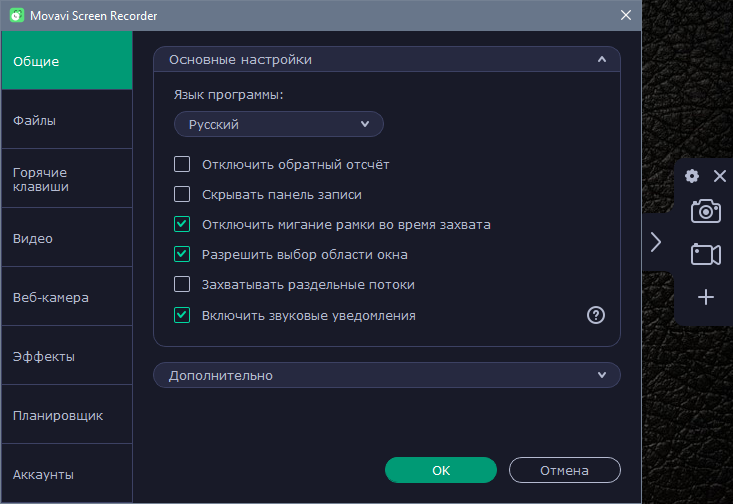Click the help question mark icon

pos(596,315)
